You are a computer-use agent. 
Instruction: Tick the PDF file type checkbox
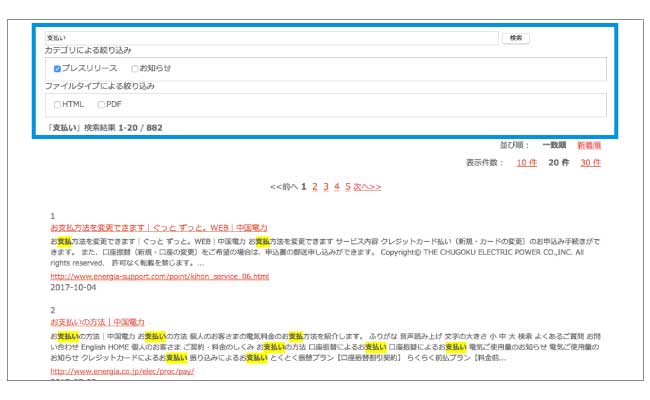pos(102,104)
